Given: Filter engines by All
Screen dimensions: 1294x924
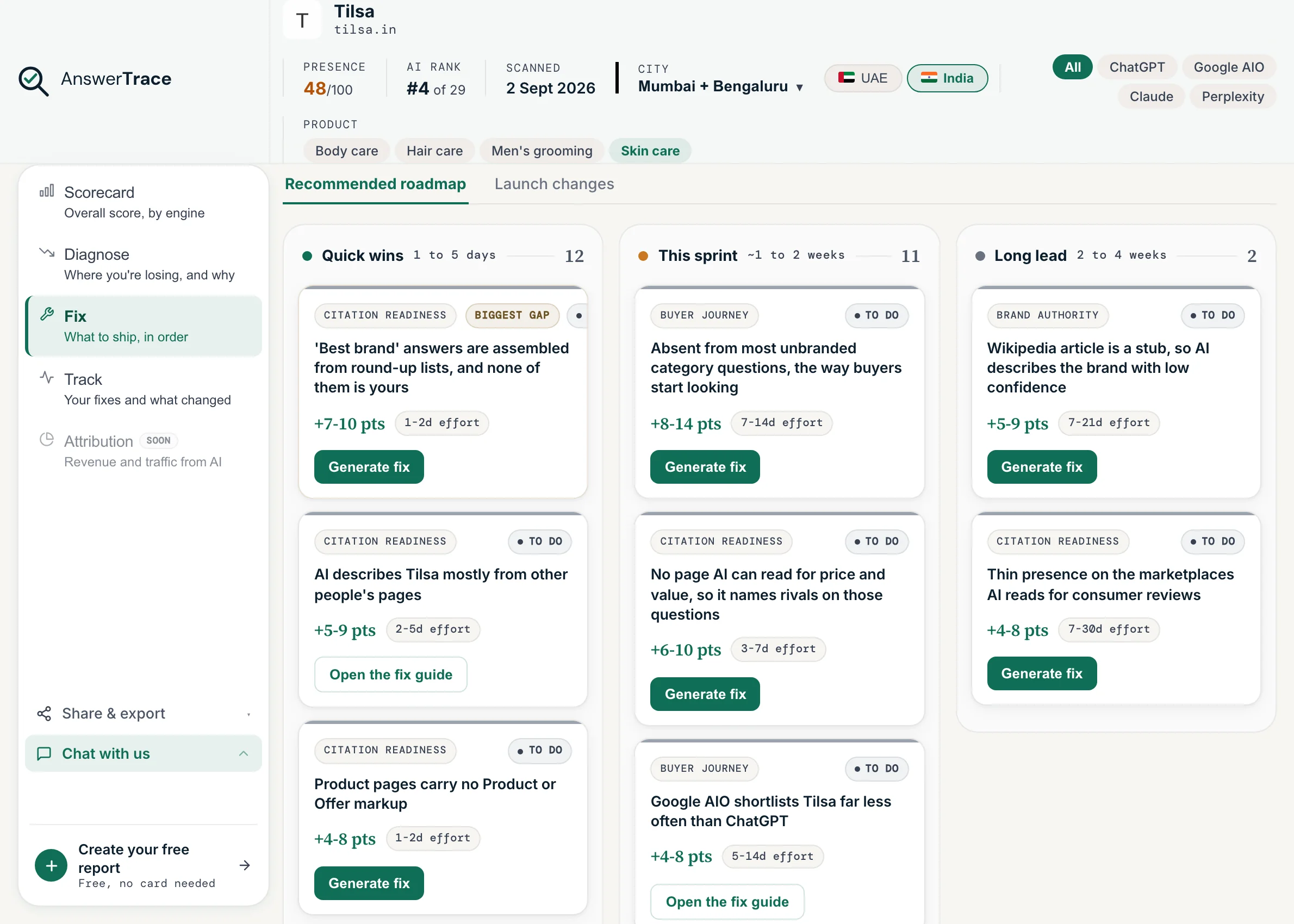Looking at the screenshot, I should pyautogui.click(x=1073, y=67).
